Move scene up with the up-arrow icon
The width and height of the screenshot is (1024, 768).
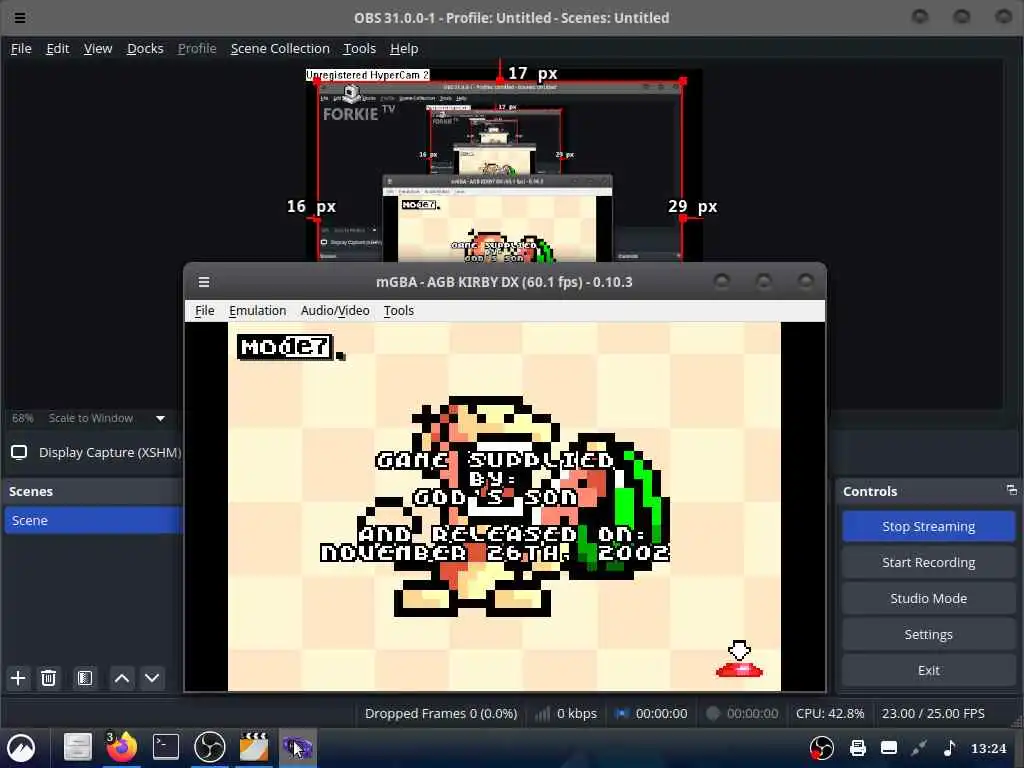coord(121,678)
